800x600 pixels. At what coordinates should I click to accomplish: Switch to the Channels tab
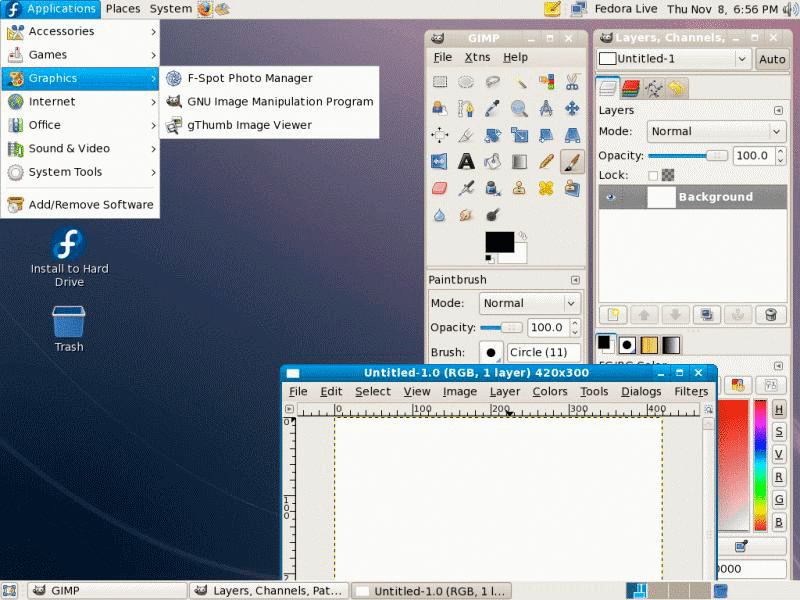pos(631,89)
